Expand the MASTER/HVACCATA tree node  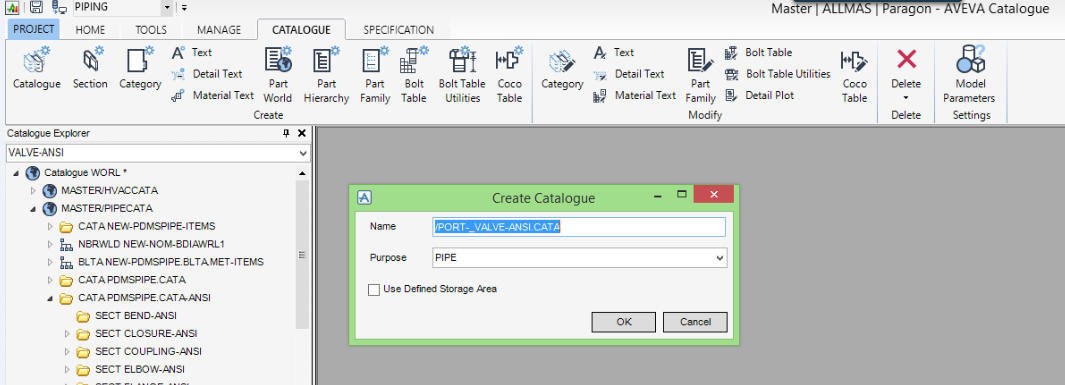pyautogui.click(x=33, y=191)
